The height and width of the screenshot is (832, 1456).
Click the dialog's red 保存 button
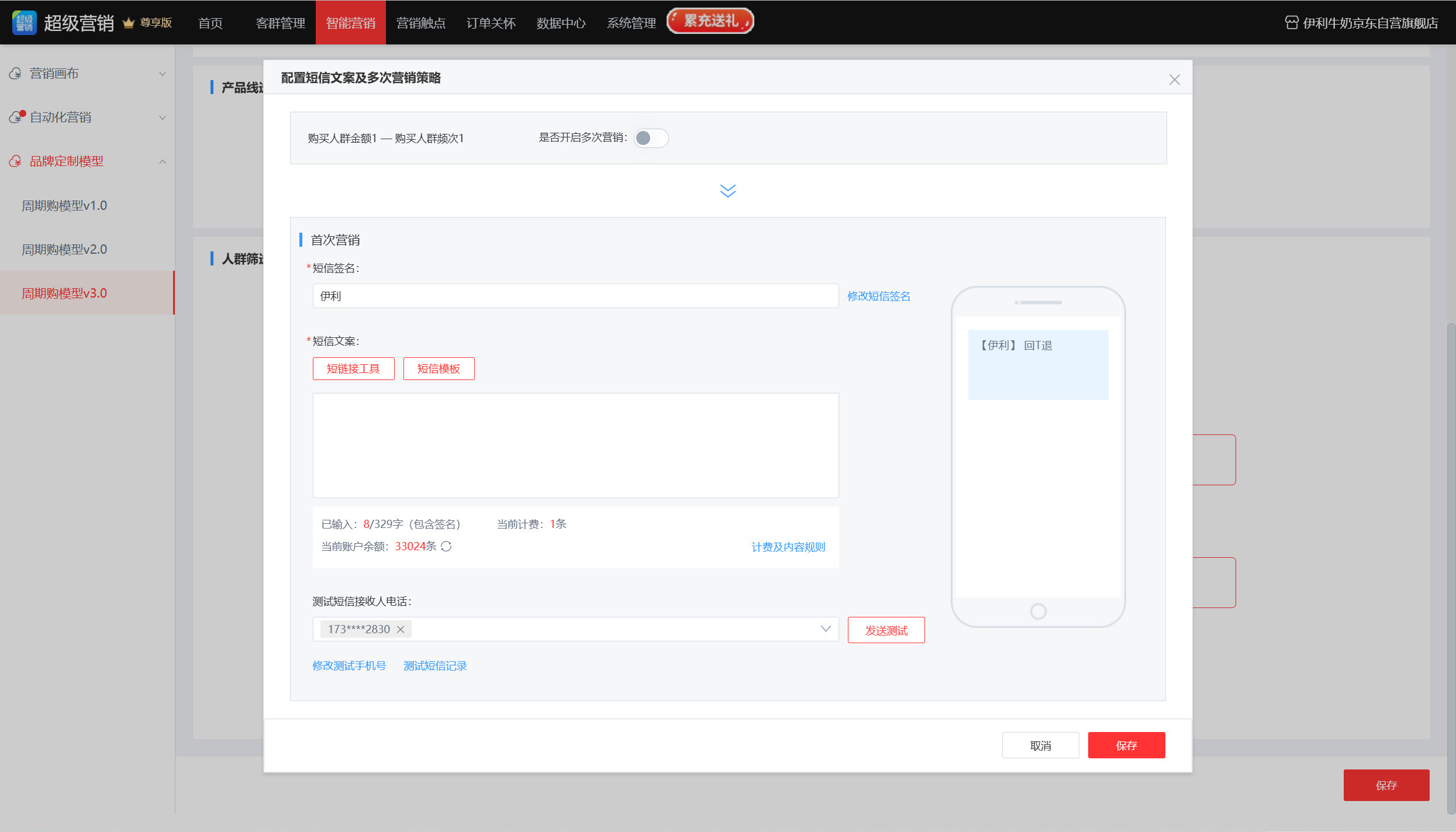coord(1127,745)
